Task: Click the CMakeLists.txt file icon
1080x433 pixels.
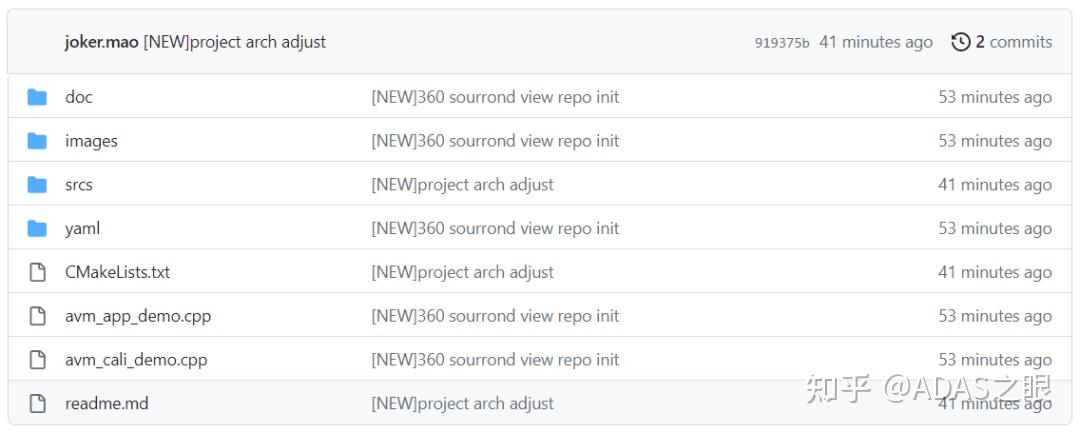Action: coord(37,272)
